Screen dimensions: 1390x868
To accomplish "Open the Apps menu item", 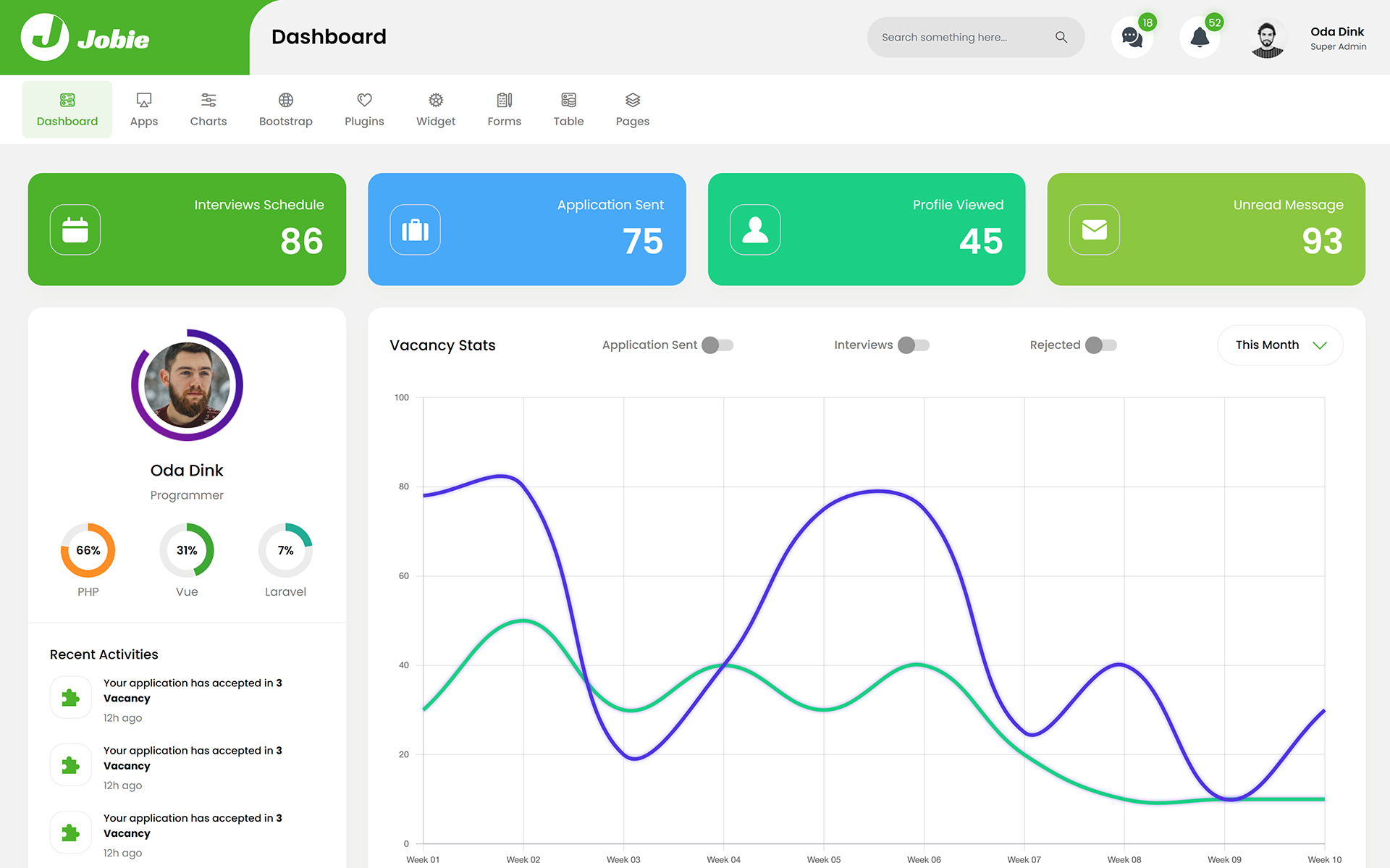I will 144,109.
